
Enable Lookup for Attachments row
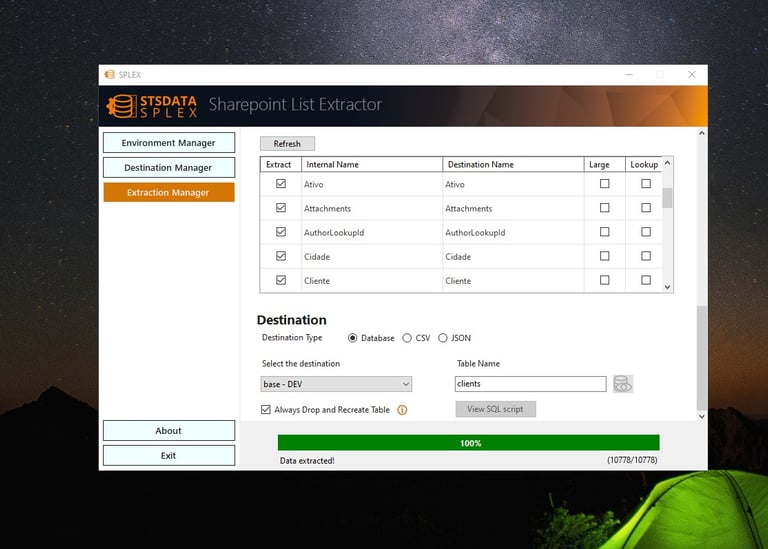[x=646, y=208]
